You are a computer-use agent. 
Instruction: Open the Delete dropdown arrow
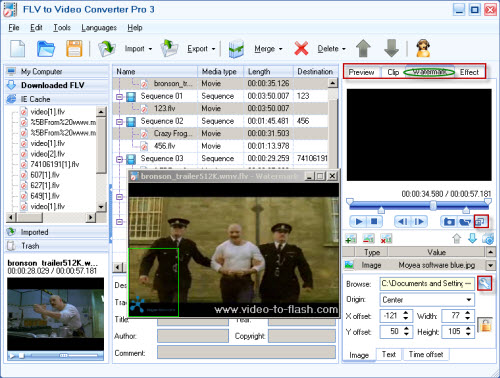point(344,49)
